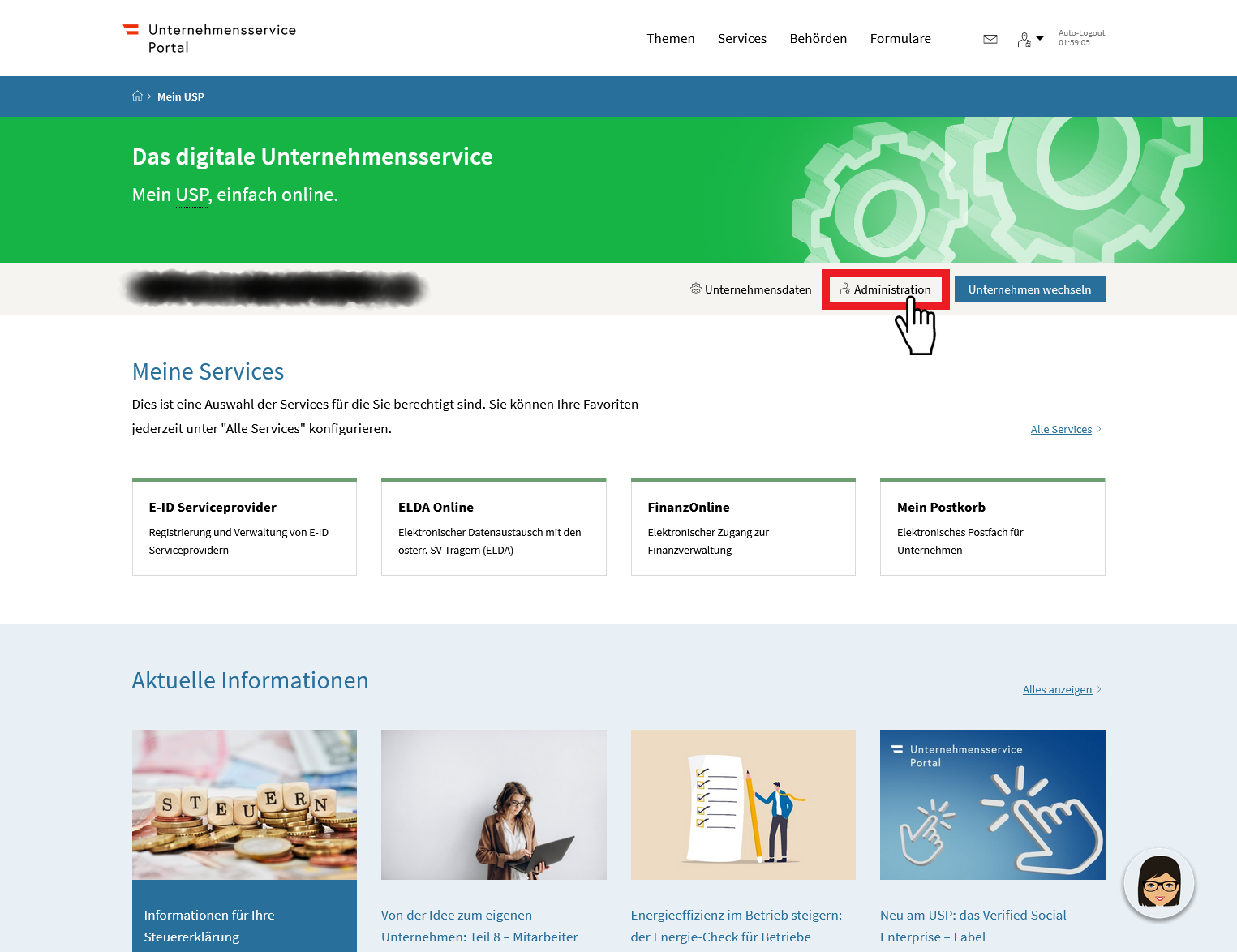The image size is (1237, 952).
Task: Open the Themen menu
Action: (671, 38)
